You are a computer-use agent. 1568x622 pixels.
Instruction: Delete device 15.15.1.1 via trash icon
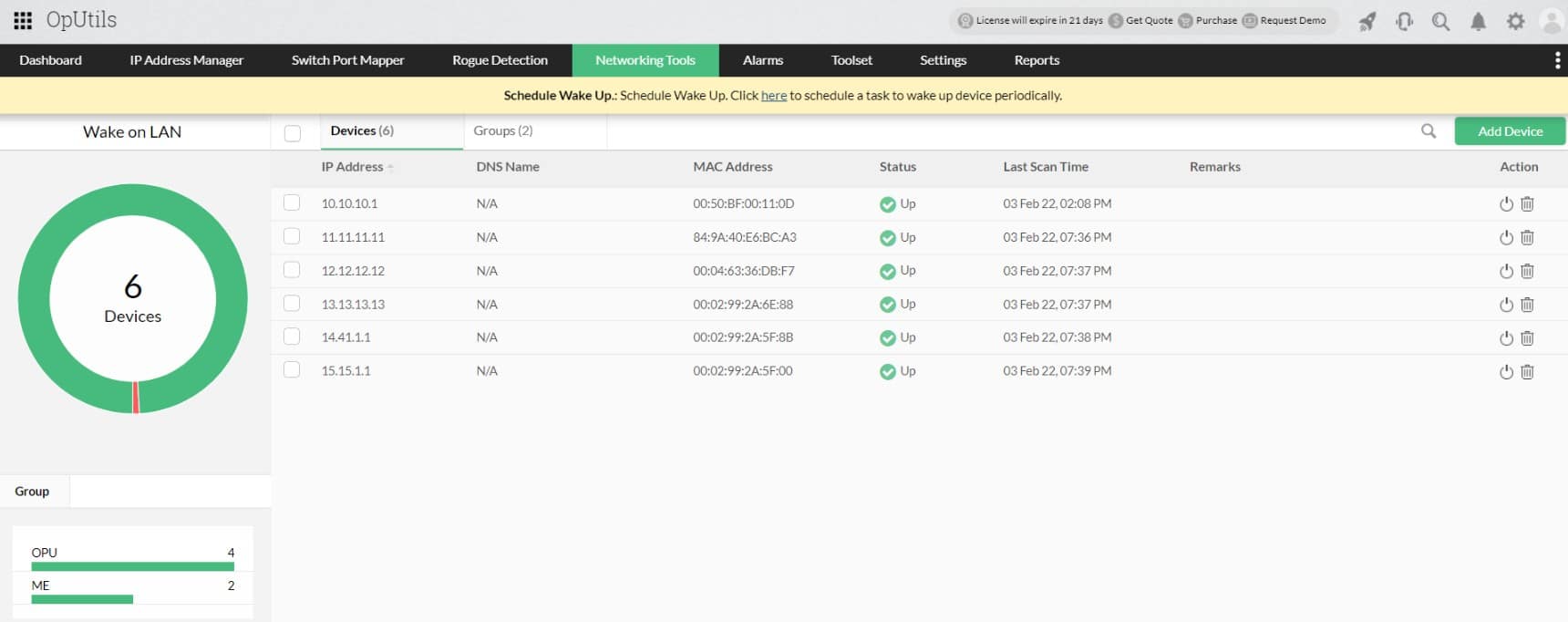tap(1528, 372)
